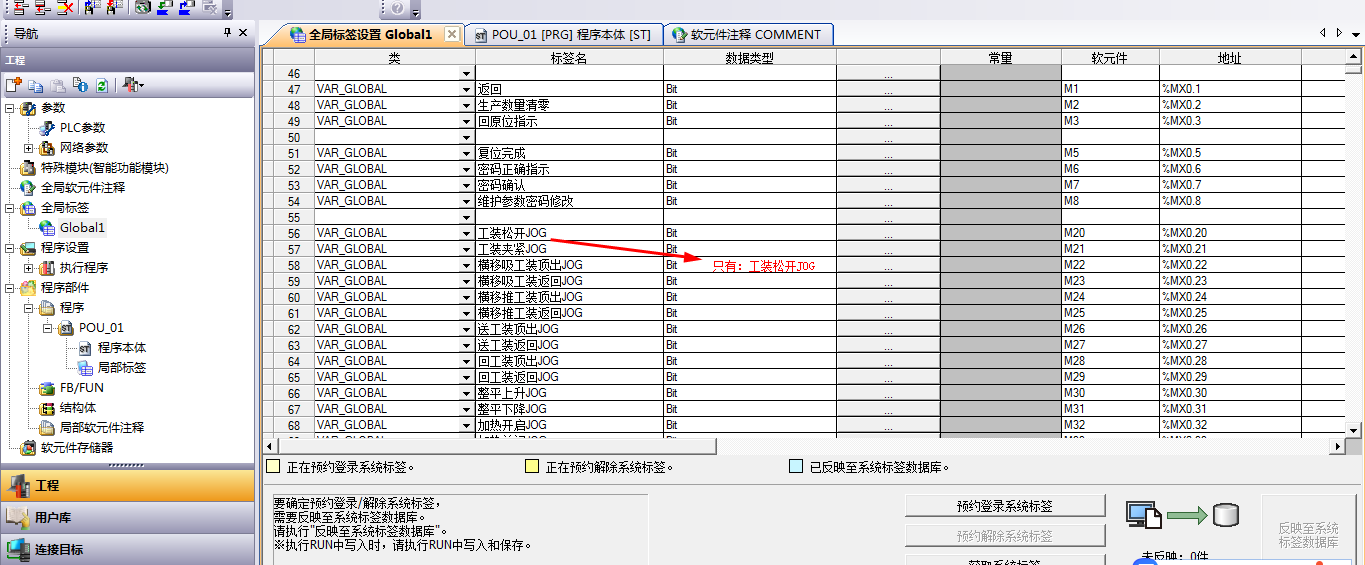Open class dropdown for row 56 工装松开JOG
Viewport: 1365px width, 565px height.
(x=466, y=234)
